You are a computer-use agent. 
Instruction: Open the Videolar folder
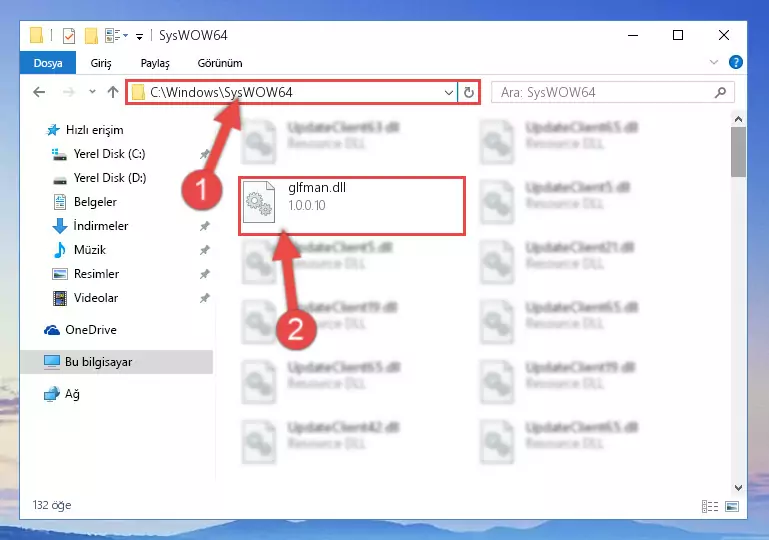pyautogui.click(x=96, y=298)
